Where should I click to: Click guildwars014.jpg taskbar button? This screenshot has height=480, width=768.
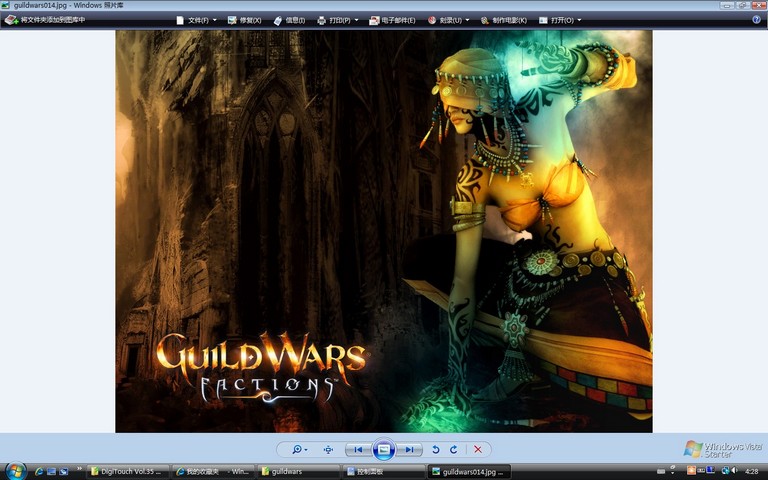click(x=470, y=471)
